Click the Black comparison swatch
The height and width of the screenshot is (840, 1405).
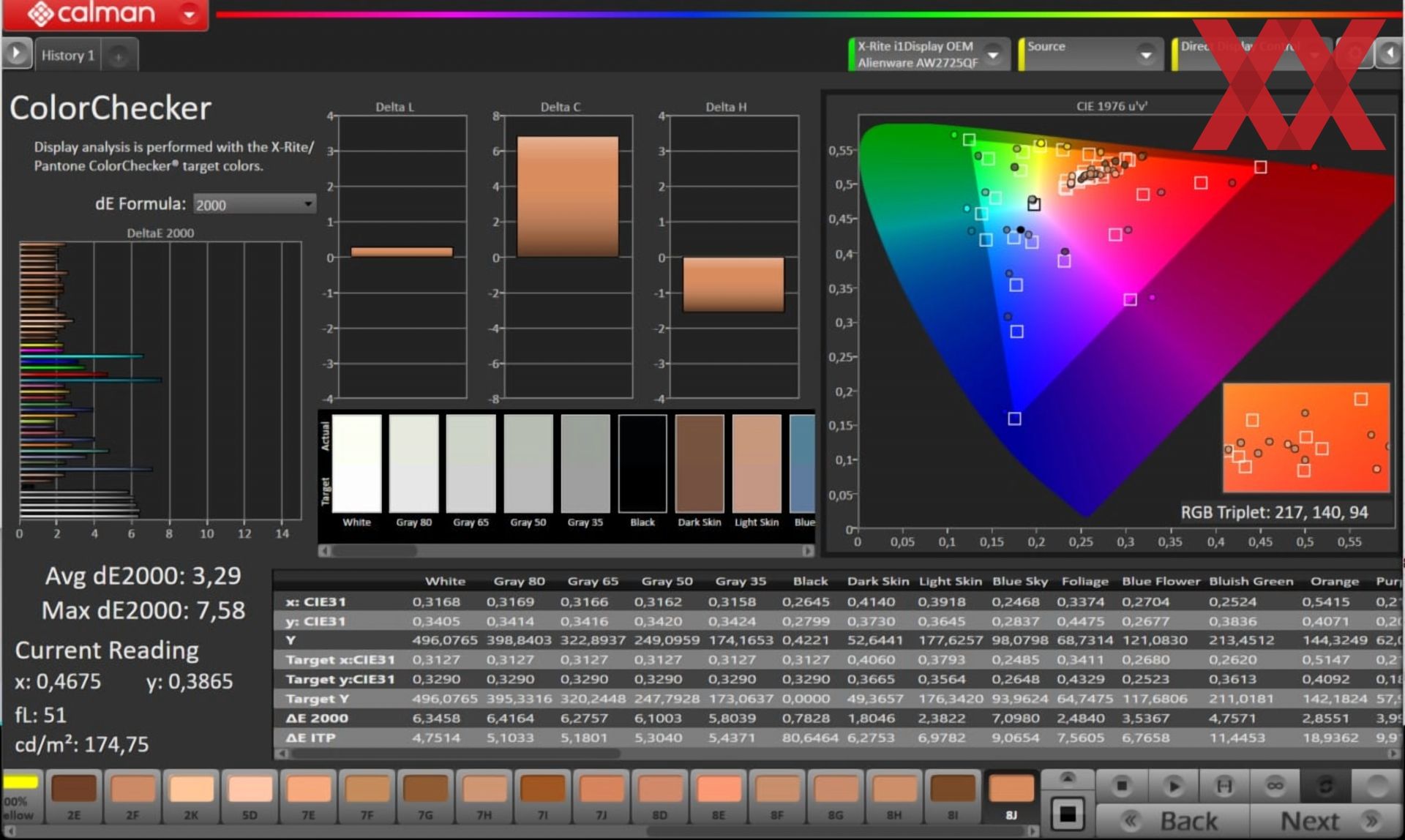coord(642,463)
